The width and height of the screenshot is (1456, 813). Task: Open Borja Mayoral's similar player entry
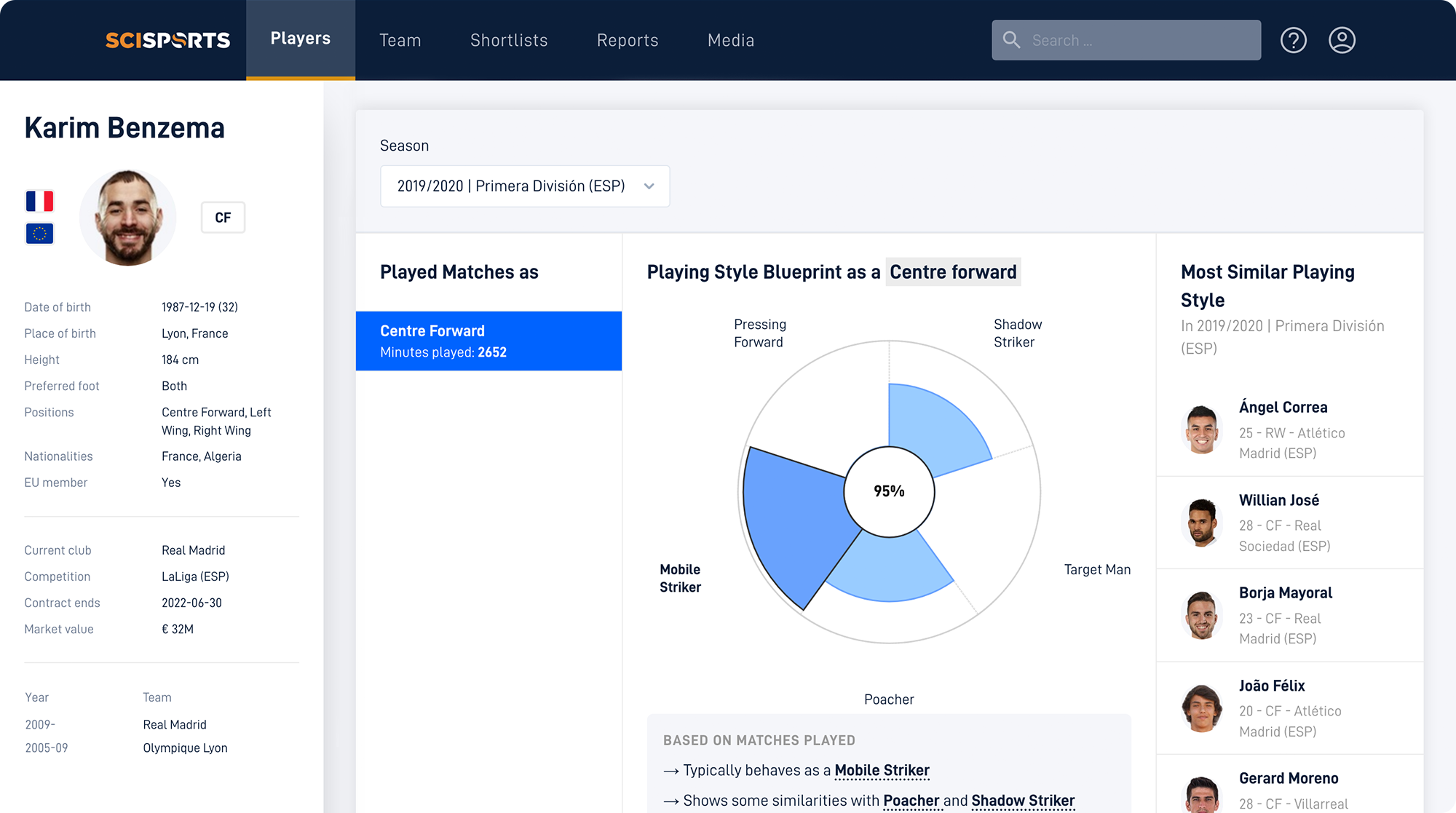coord(1290,615)
